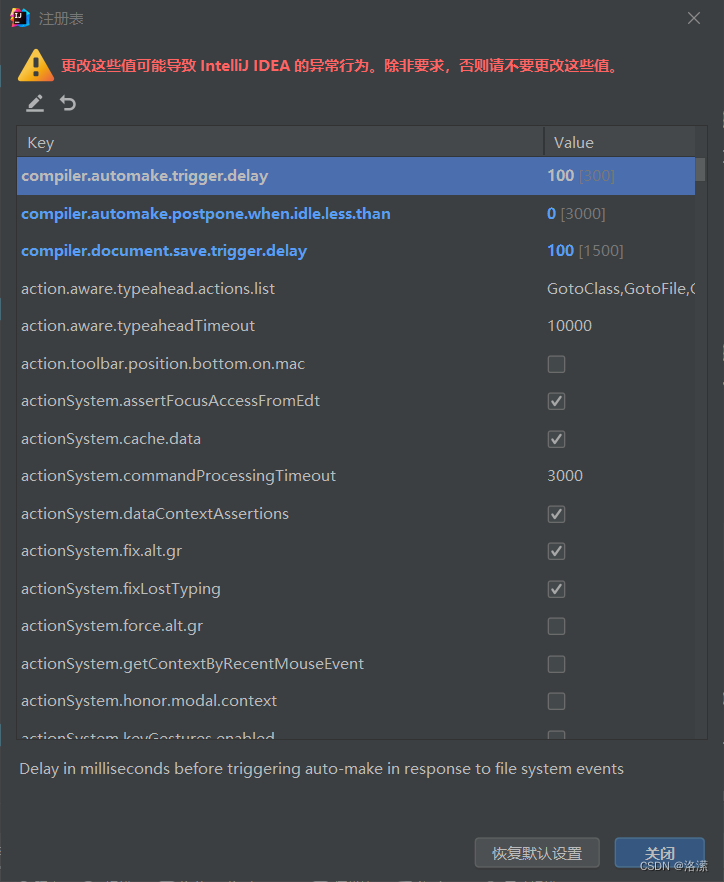
Task: Click the 3000 commandProcessingTimeout value
Action: (565, 476)
